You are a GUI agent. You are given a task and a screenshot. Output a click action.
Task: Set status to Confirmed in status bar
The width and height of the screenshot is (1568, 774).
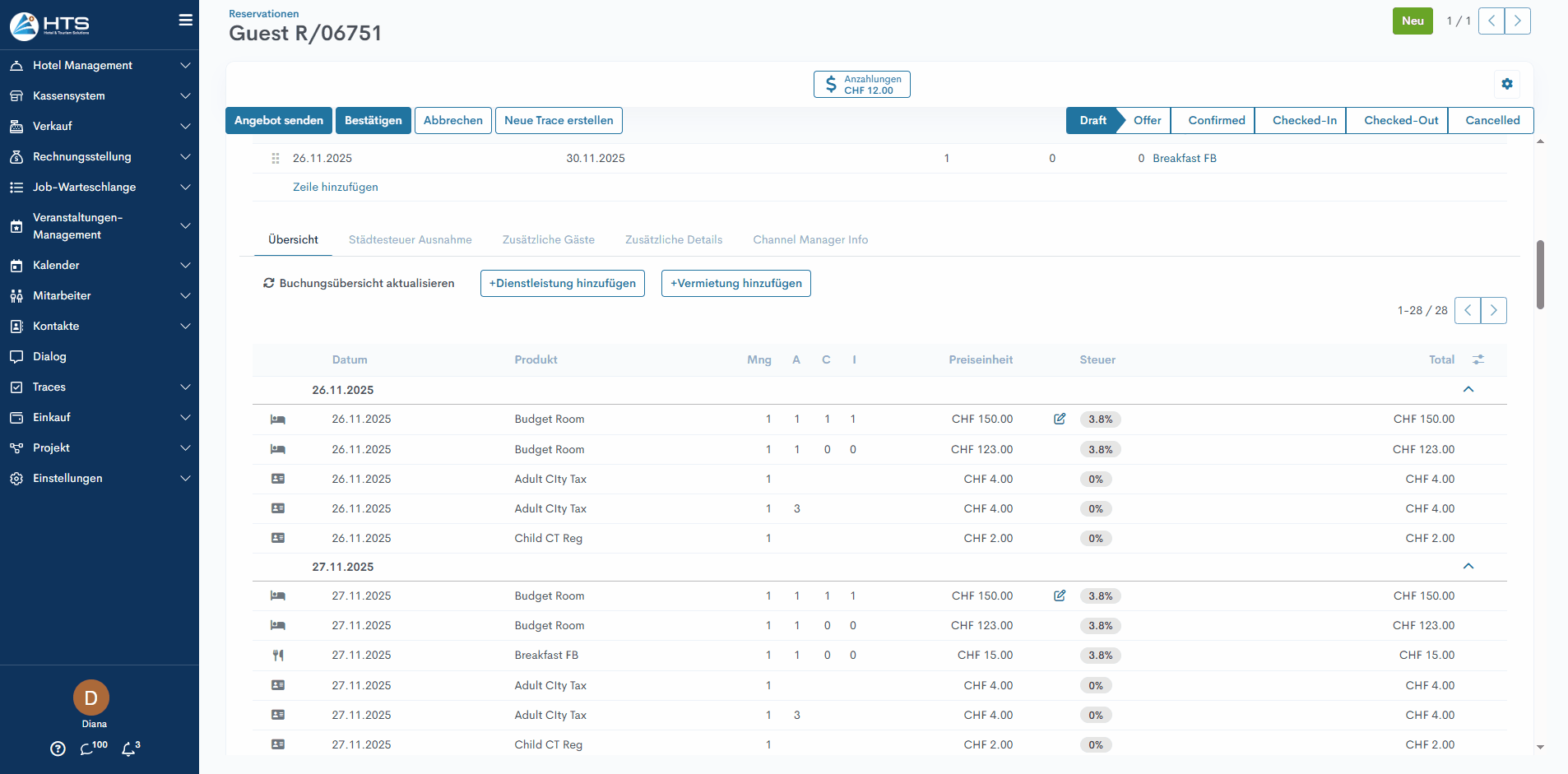tap(1216, 120)
